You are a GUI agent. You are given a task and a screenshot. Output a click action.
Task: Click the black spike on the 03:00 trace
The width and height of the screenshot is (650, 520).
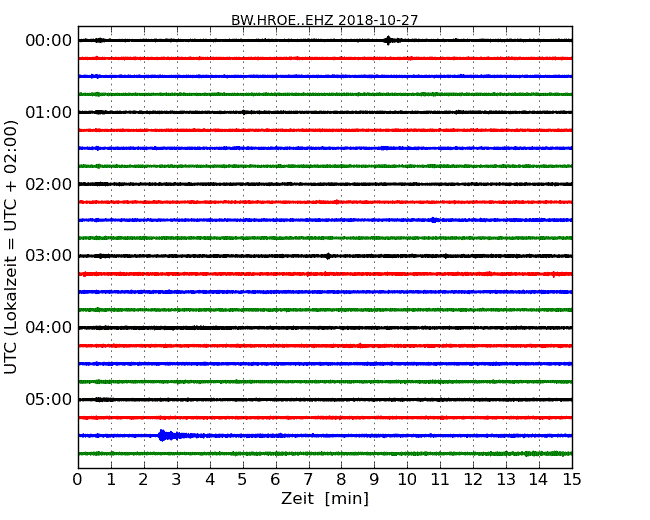(x=328, y=256)
